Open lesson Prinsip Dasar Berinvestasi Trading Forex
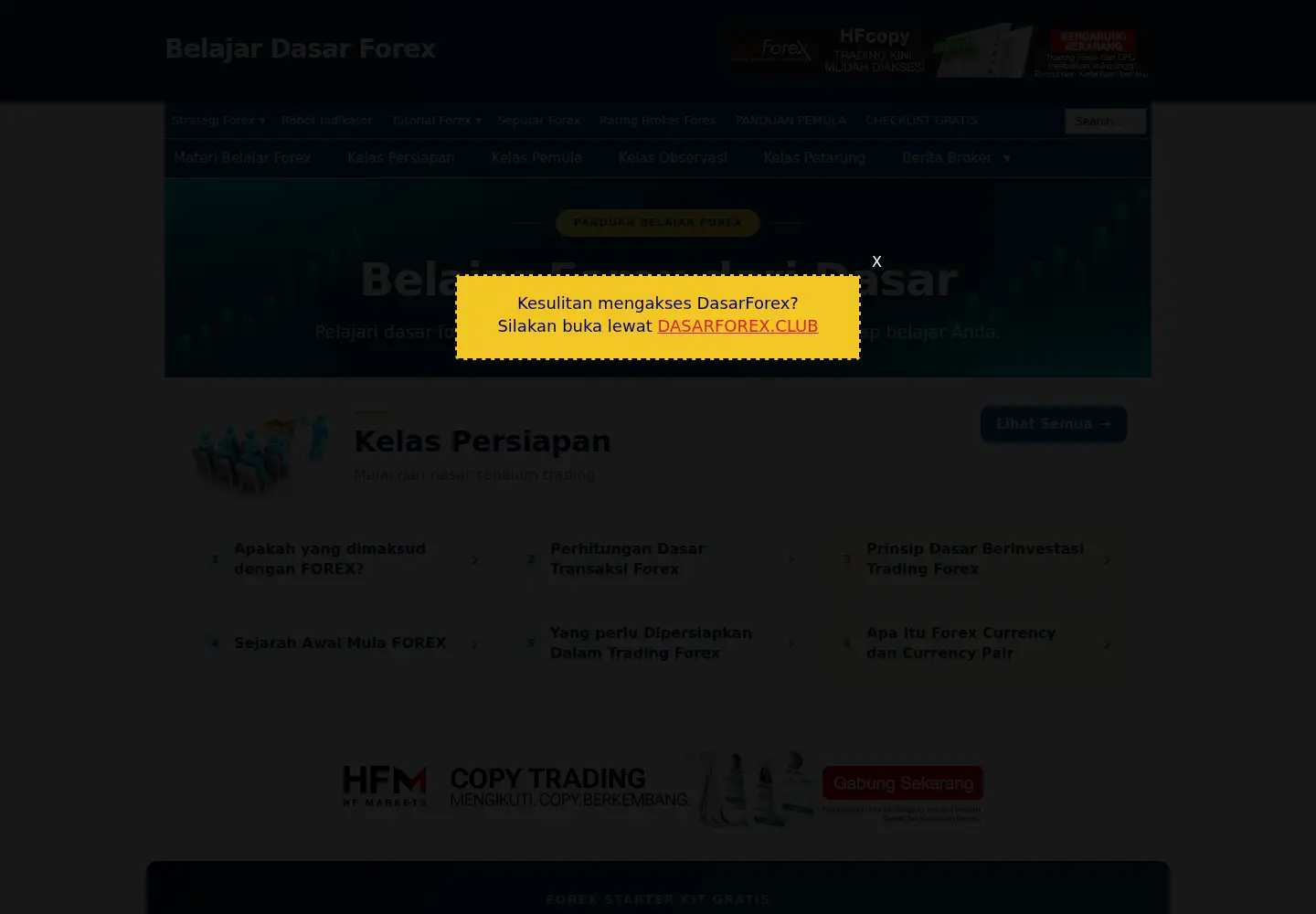 [x=974, y=559]
